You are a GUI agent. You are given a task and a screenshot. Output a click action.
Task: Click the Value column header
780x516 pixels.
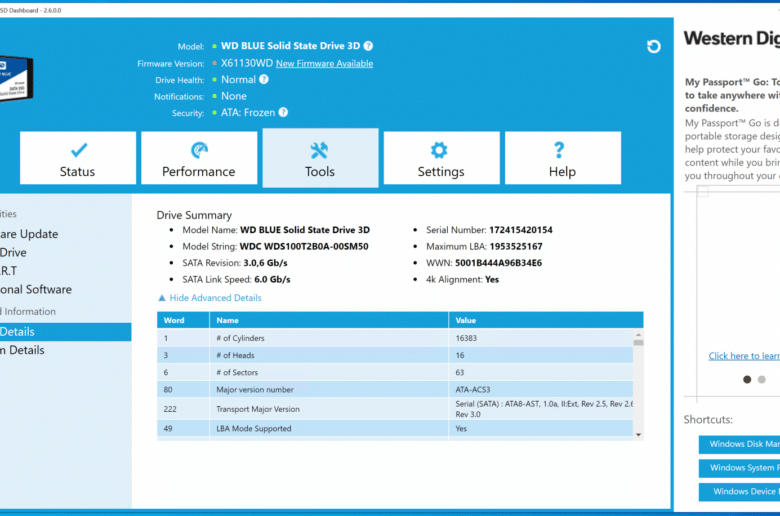pyautogui.click(x=546, y=320)
